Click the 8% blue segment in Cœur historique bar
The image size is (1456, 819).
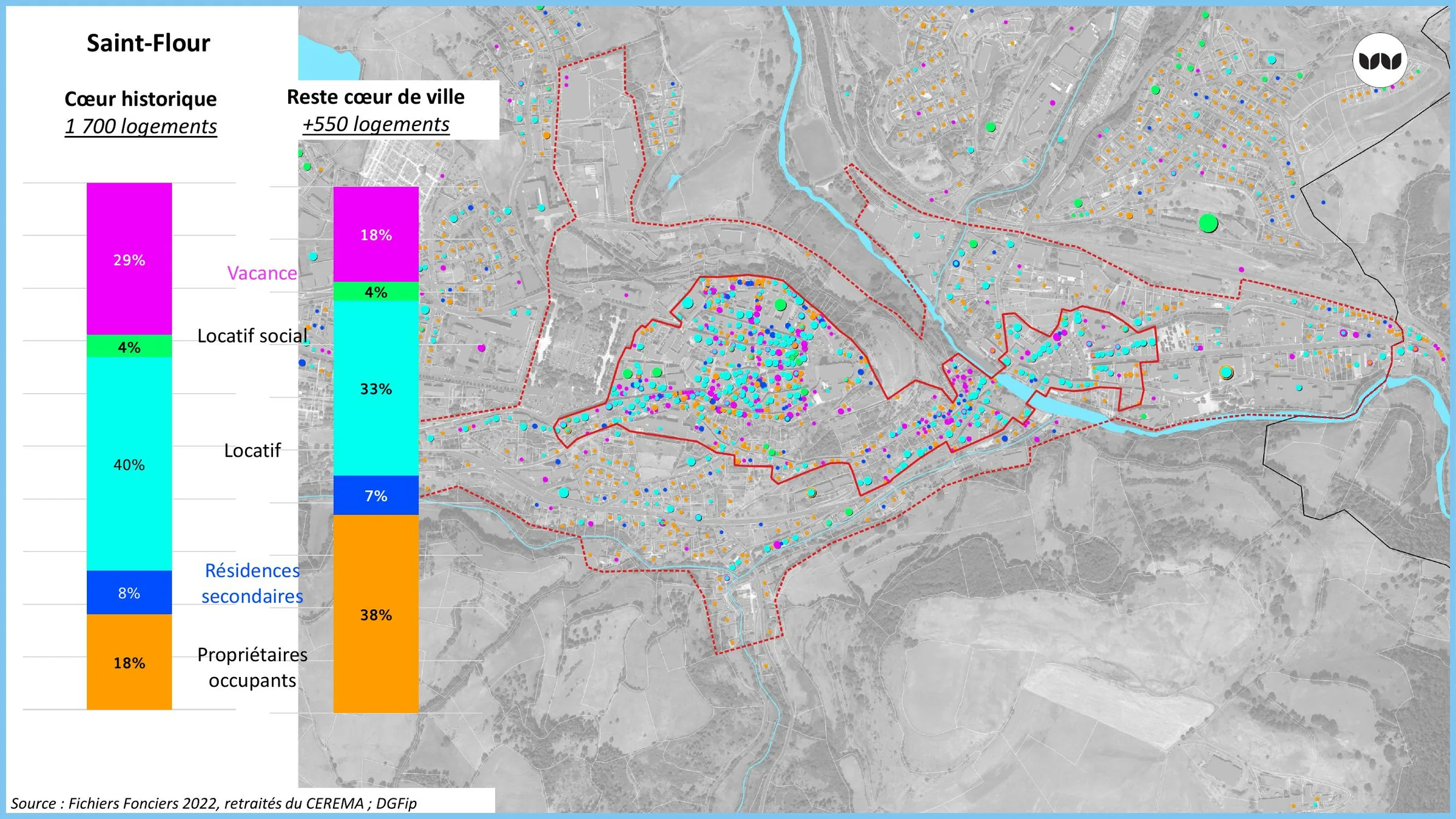pyautogui.click(x=129, y=593)
